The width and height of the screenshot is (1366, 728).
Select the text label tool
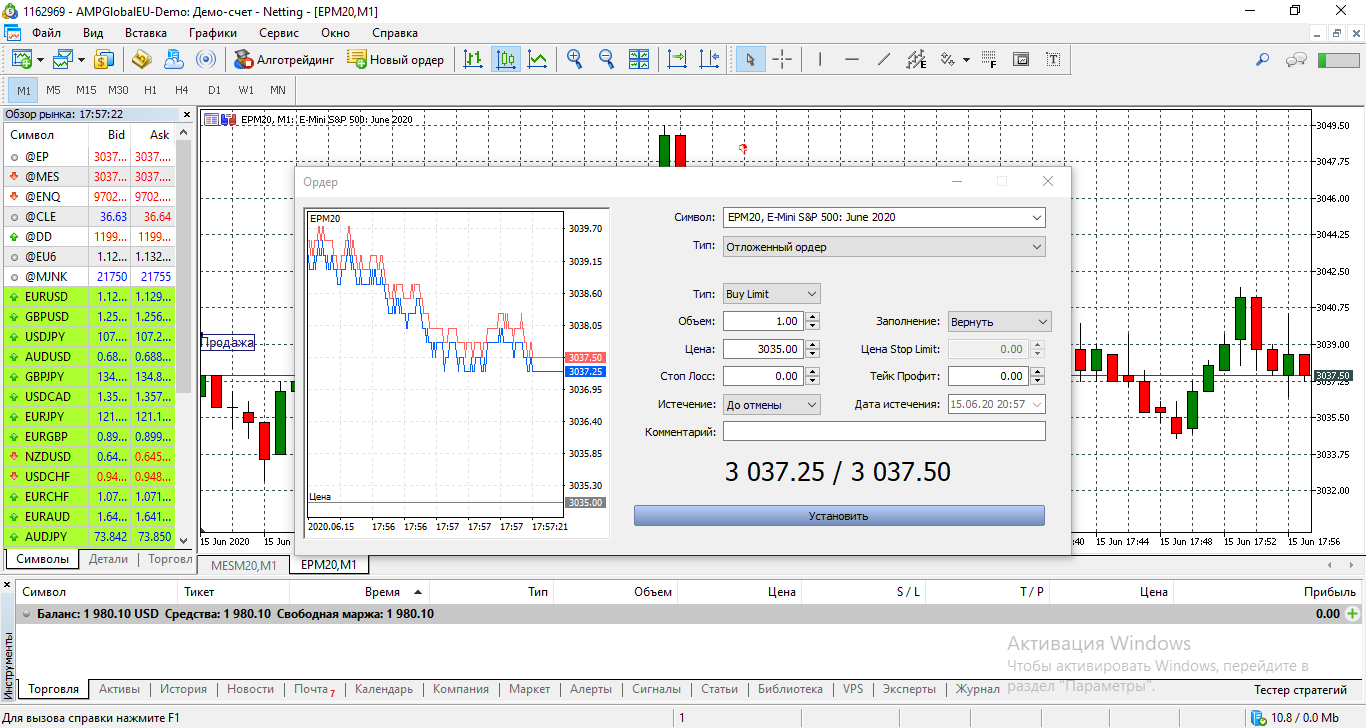pyautogui.click(x=1053, y=60)
